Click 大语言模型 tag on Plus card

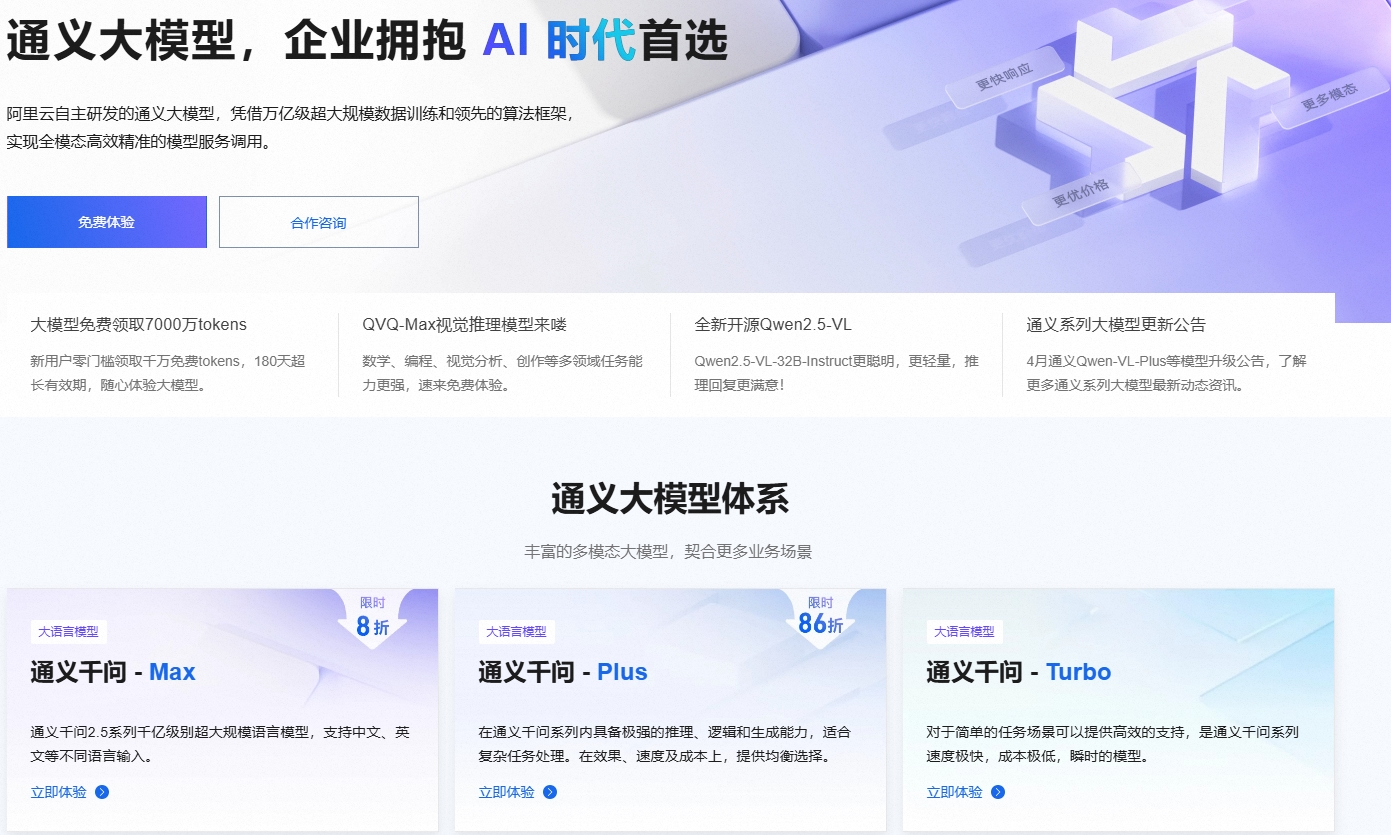coord(517,631)
